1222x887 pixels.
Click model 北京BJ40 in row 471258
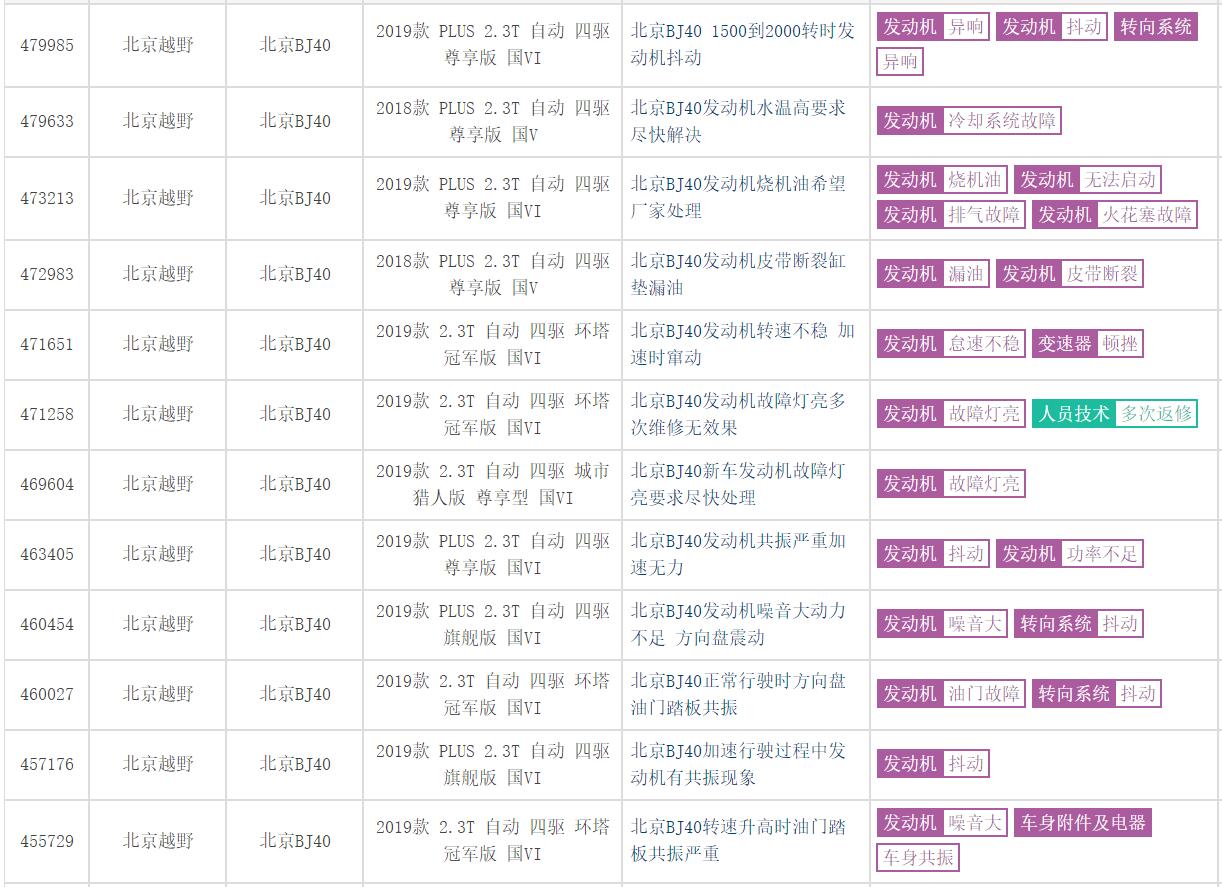(x=295, y=414)
